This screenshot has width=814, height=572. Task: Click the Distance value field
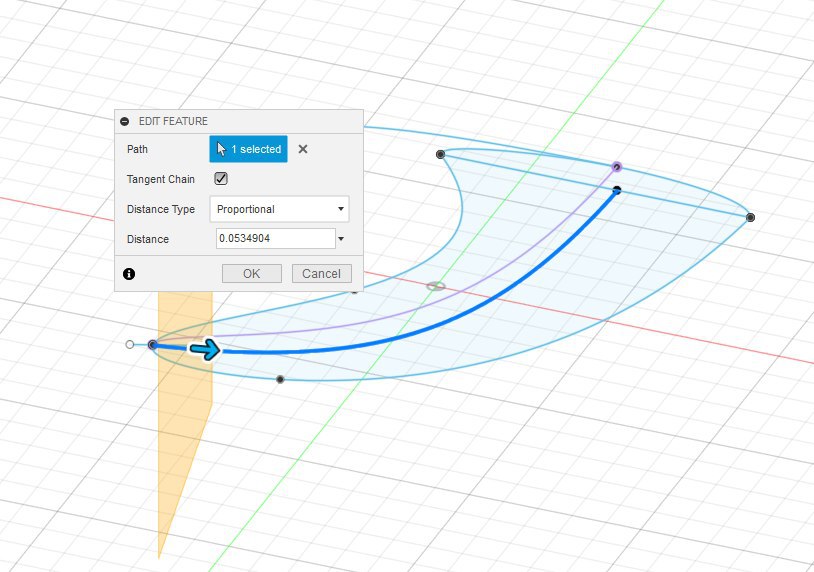[x=276, y=239]
